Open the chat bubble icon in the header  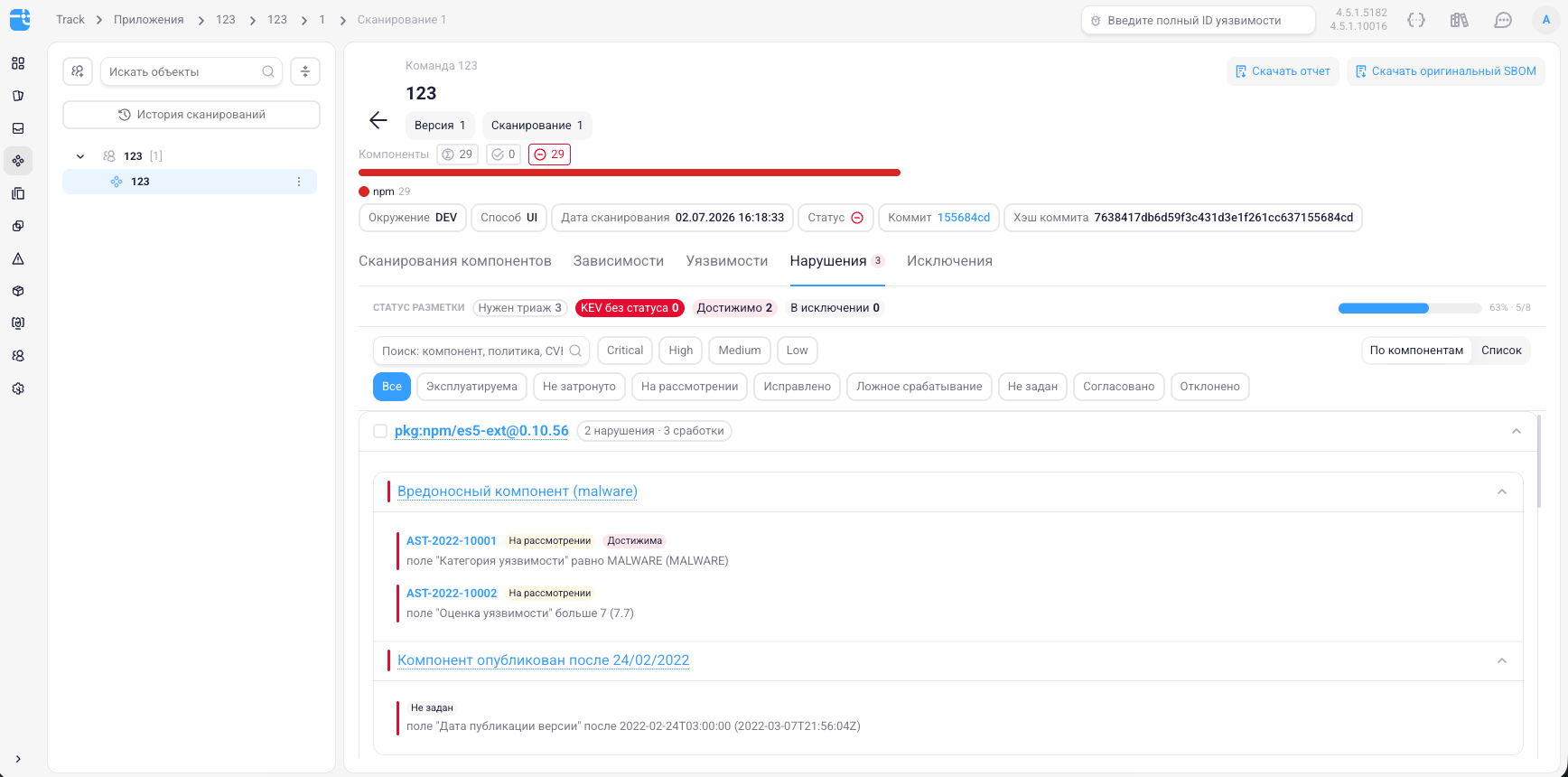[1503, 20]
